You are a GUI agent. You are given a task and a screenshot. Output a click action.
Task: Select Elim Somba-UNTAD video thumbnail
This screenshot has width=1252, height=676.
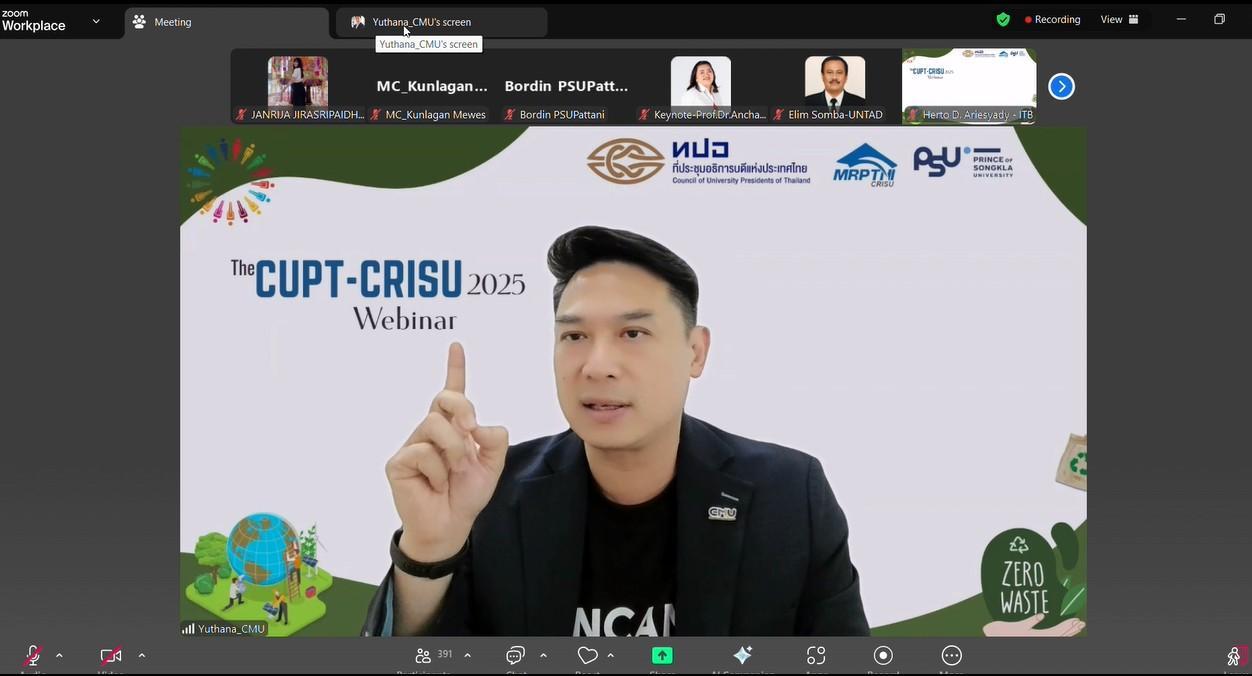(x=835, y=86)
